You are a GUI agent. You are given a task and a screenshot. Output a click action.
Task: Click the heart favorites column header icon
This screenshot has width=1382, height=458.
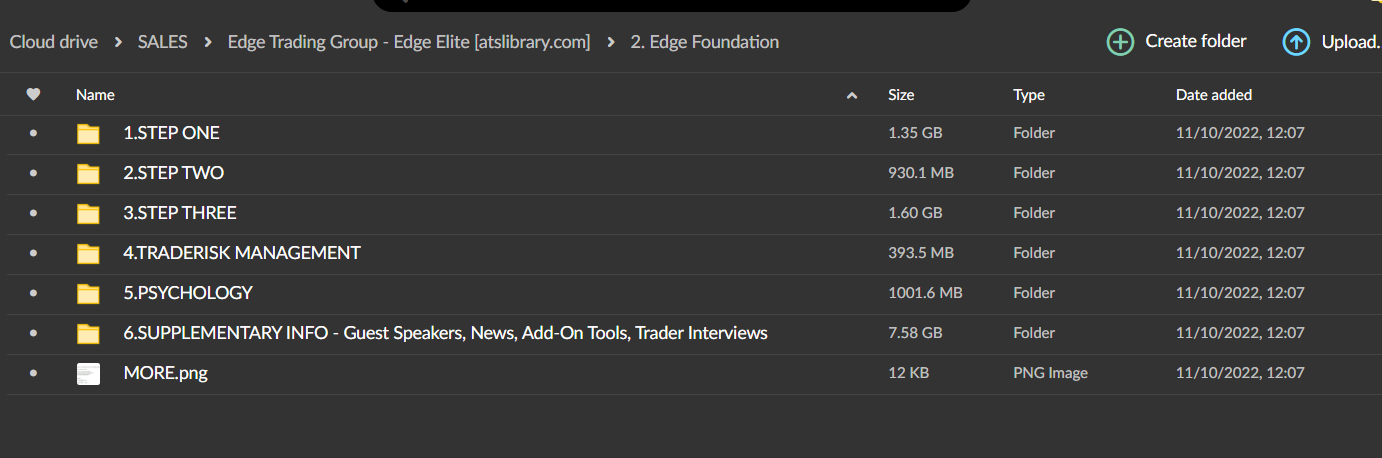[x=33, y=95]
